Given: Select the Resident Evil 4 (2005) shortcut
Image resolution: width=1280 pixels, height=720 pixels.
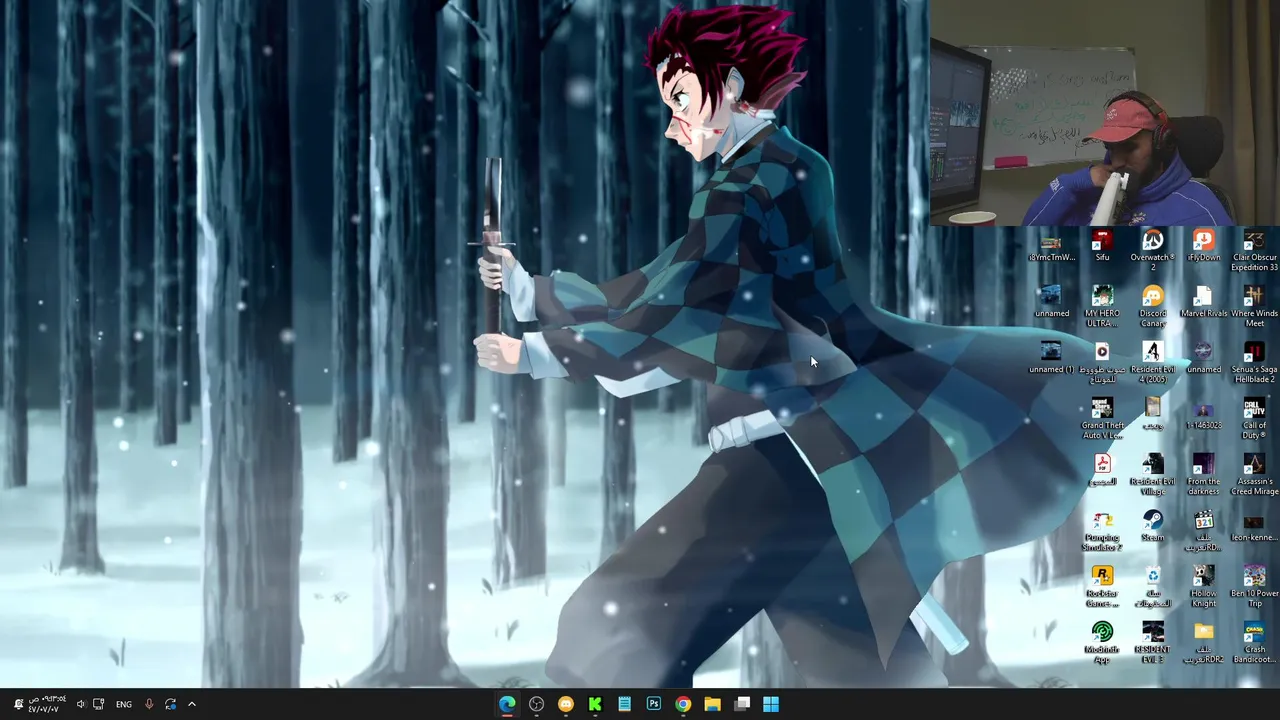Looking at the screenshot, I should [x=1153, y=362].
